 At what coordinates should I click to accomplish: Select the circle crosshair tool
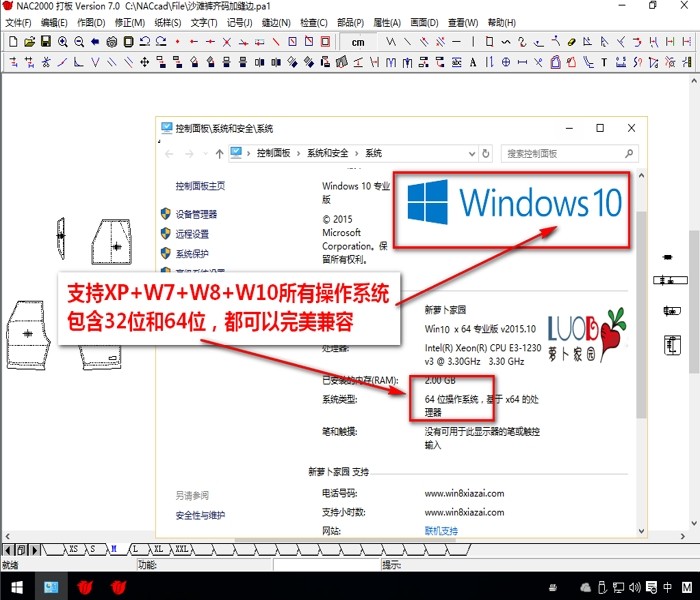pos(506,62)
